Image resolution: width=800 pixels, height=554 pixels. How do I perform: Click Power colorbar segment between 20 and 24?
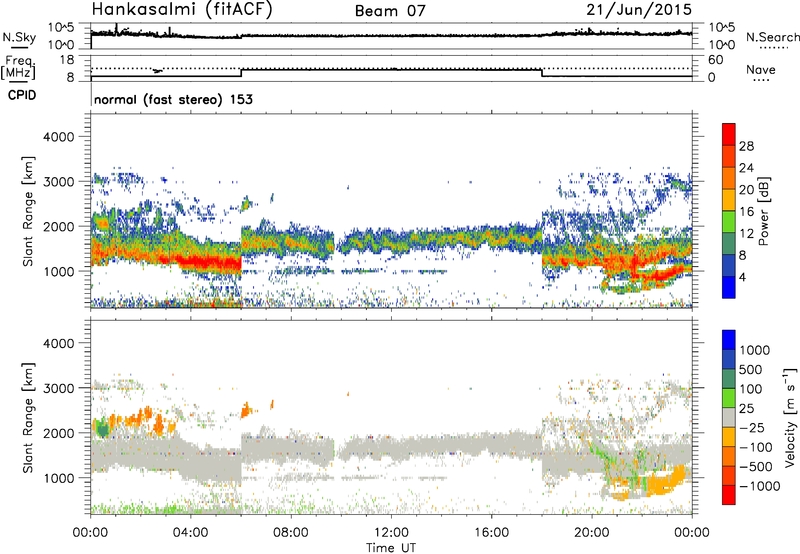coord(728,178)
